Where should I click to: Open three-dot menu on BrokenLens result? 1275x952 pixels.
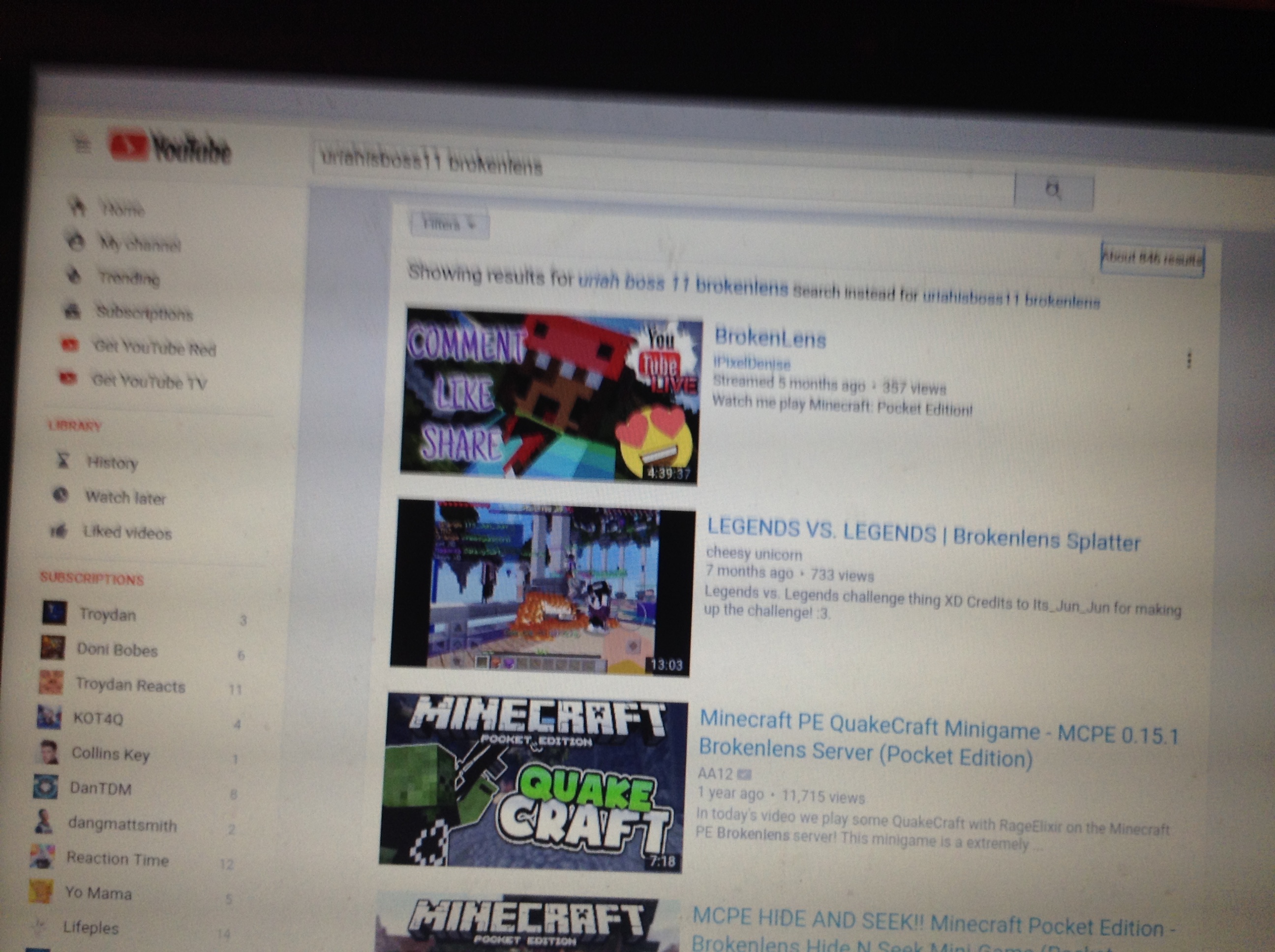click(1188, 359)
